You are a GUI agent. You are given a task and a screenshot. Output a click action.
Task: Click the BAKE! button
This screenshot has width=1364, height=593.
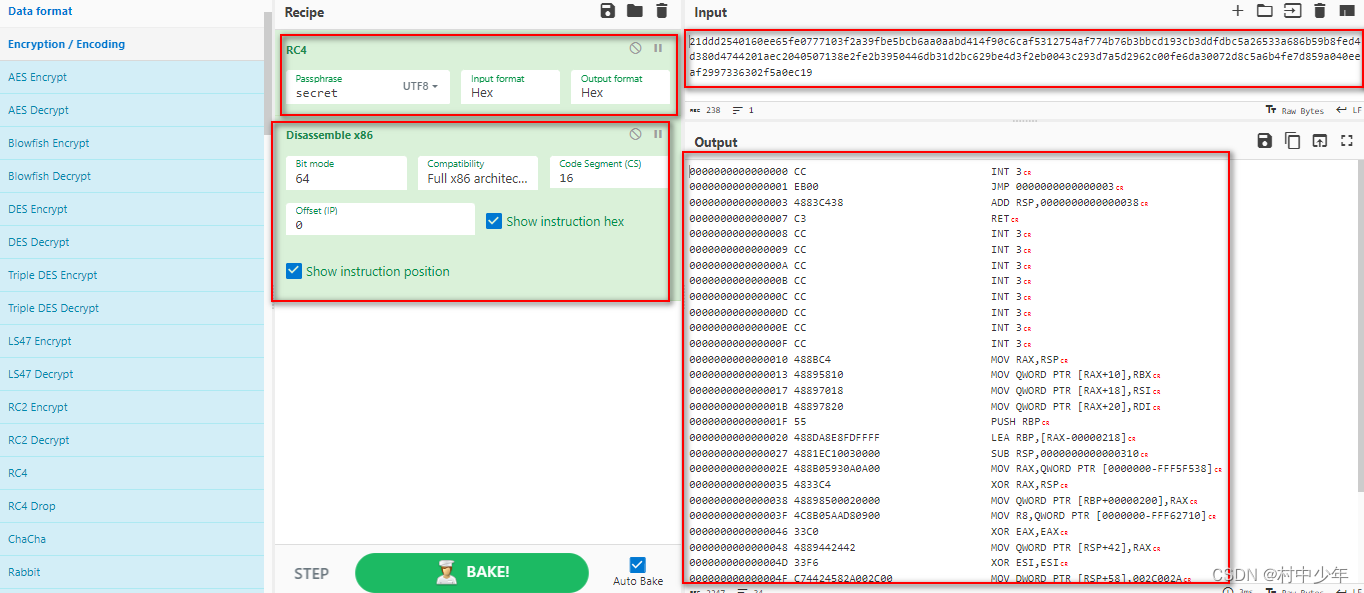tap(472, 573)
